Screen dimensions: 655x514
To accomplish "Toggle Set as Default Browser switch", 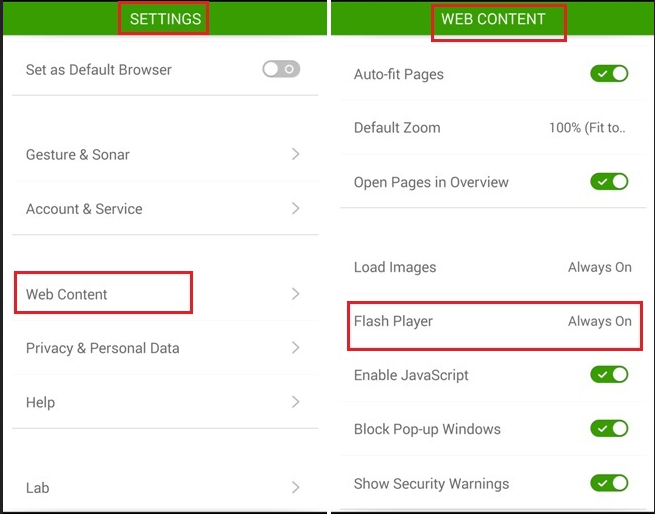I will pos(281,70).
